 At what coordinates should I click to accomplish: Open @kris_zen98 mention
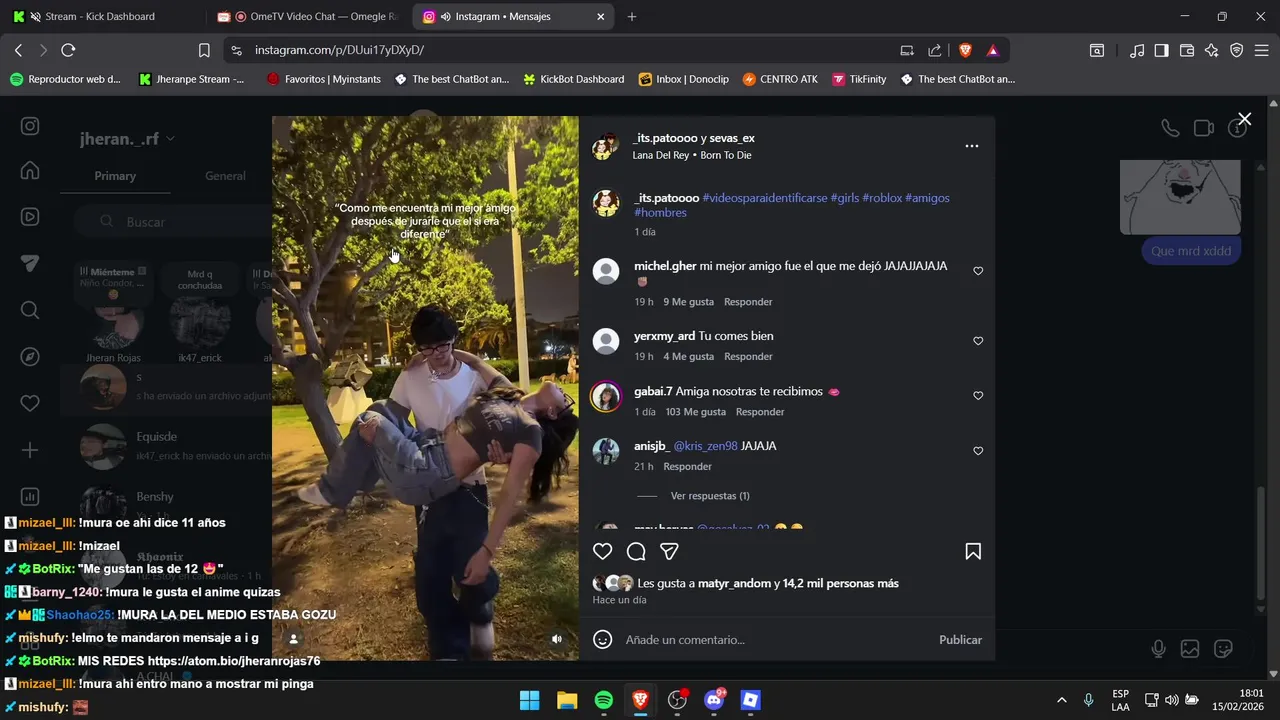click(x=705, y=446)
